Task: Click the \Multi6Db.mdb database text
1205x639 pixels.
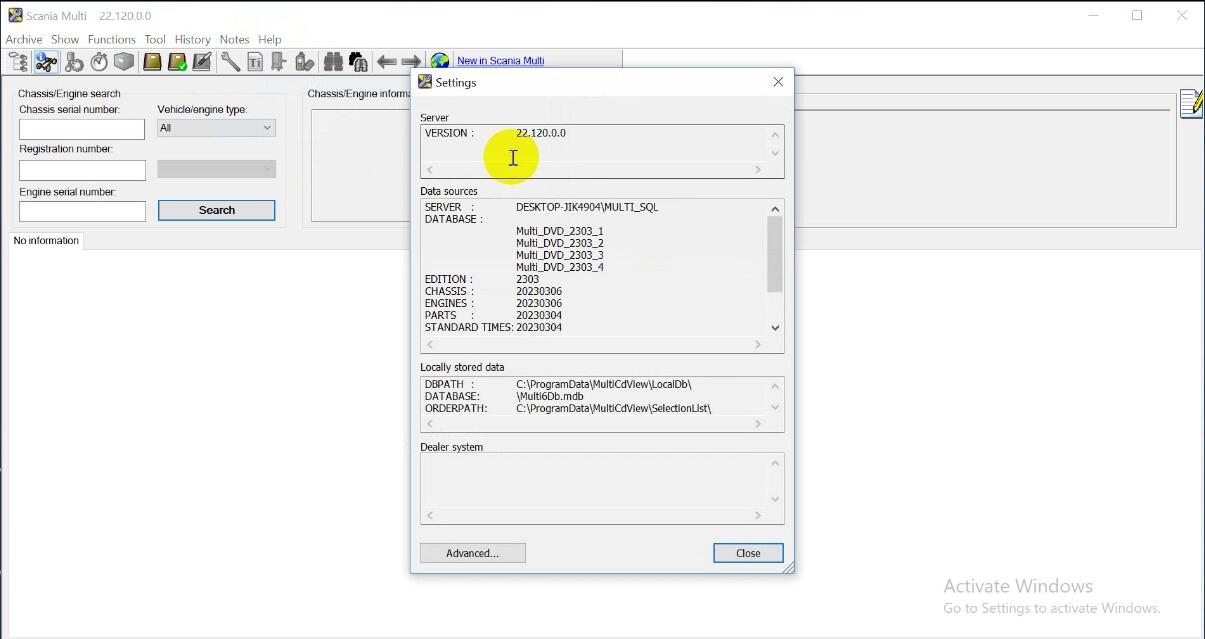Action: coord(550,396)
